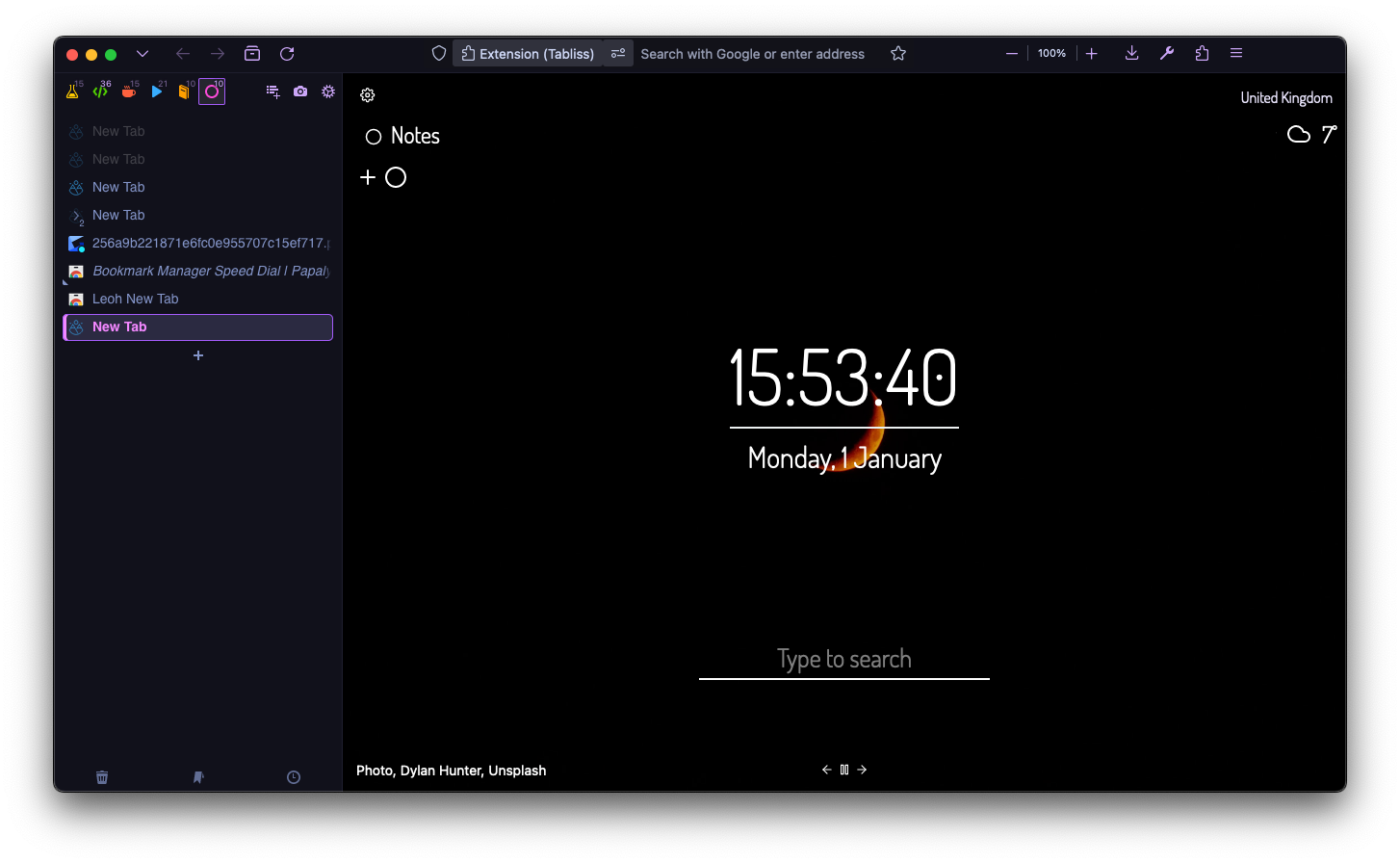This screenshot has height=863, width=1400.
Task: Click the Monday, 1 January date
Action: point(844,458)
